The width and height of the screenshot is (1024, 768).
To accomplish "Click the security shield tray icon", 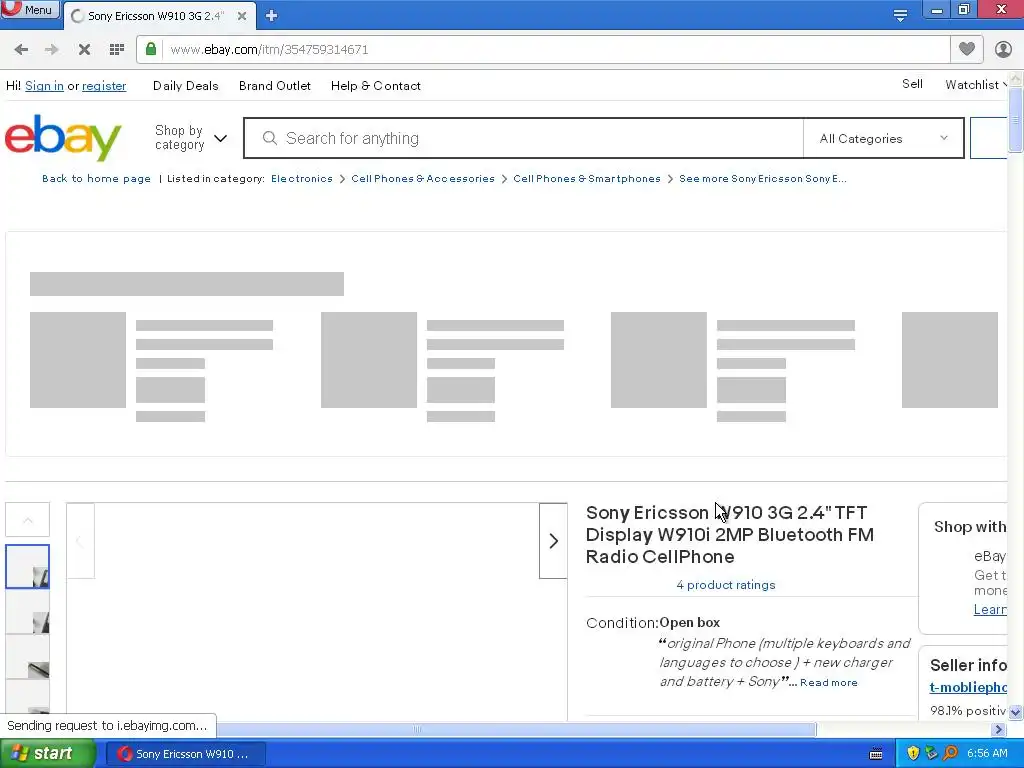I will click(913, 754).
